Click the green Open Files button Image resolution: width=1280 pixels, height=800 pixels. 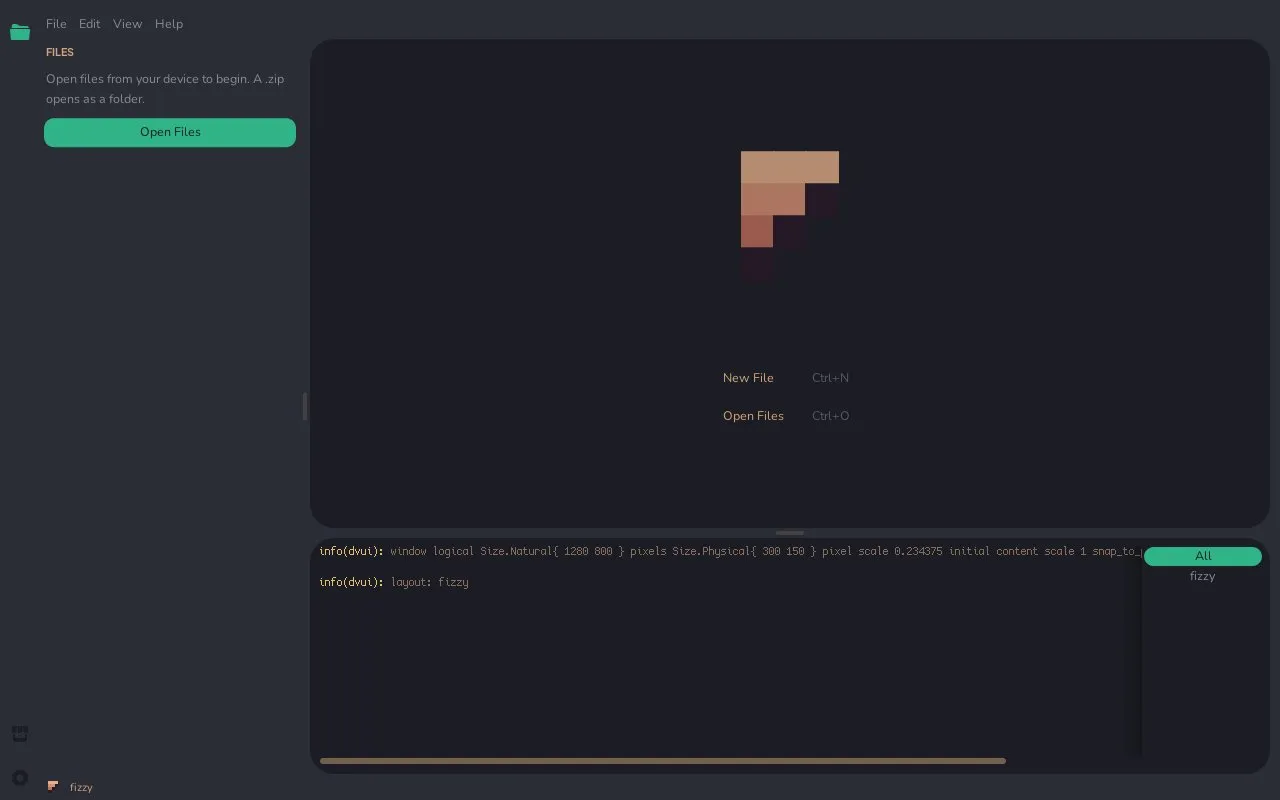pyautogui.click(x=170, y=132)
